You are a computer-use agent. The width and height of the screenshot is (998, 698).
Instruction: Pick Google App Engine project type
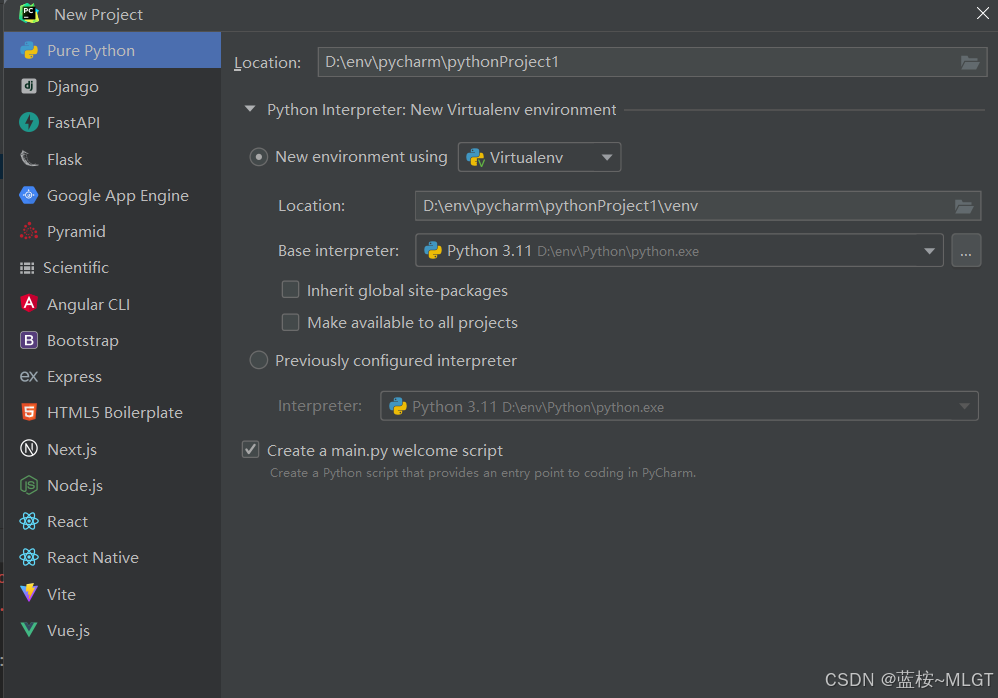(x=112, y=195)
